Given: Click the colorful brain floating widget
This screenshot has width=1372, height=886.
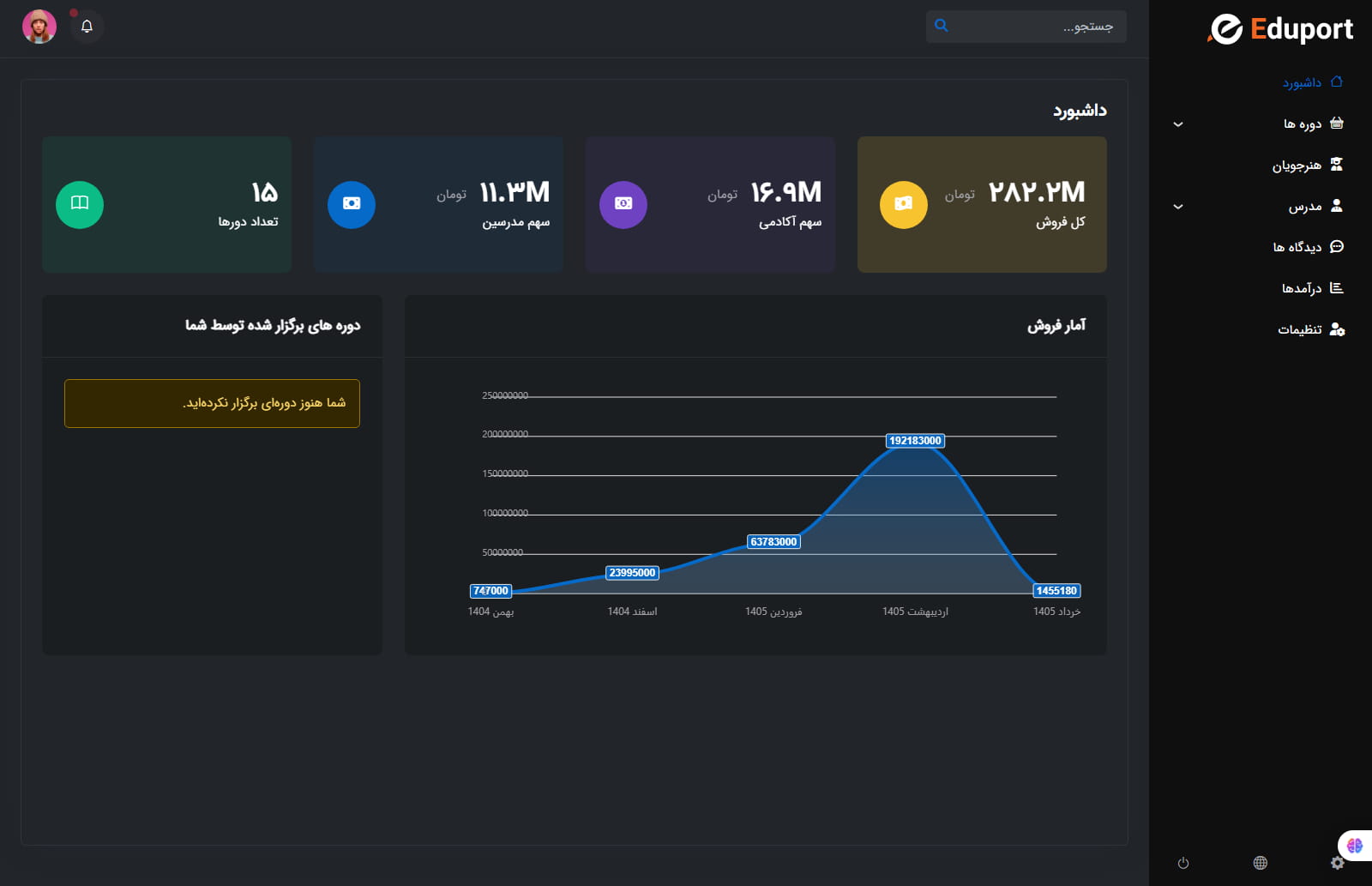Looking at the screenshot, I should 1355,846.
